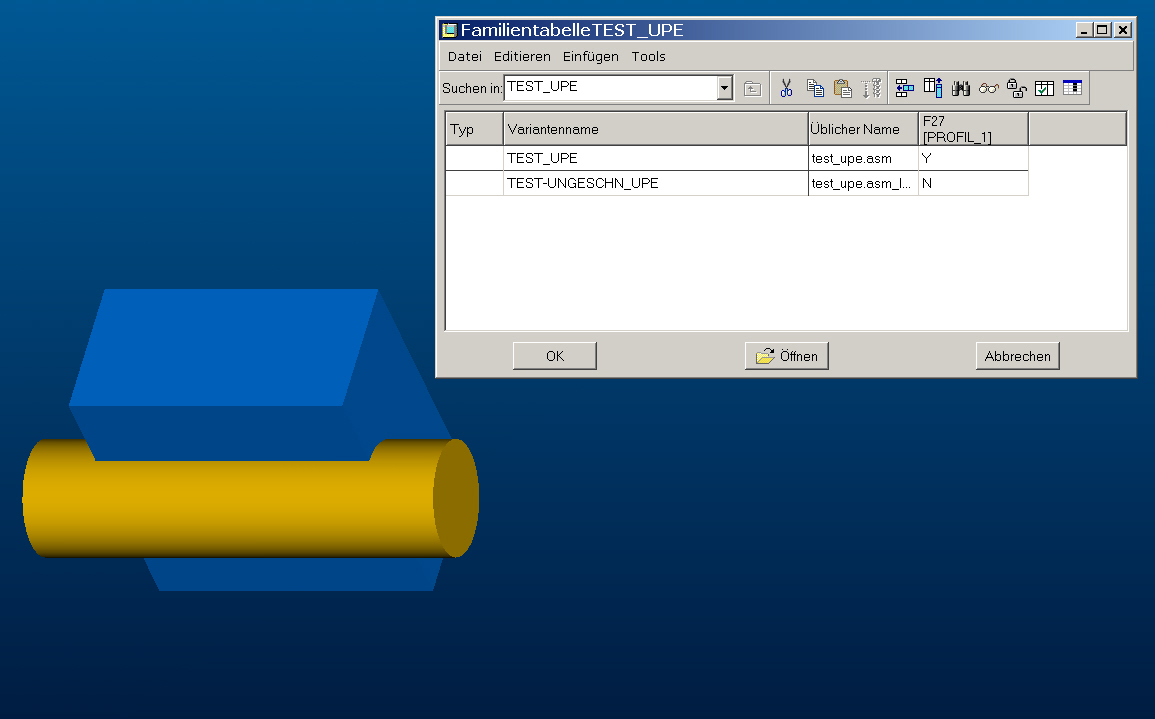Click the test_upe.asm common name cell
The height and width of the screenshot is (719, 1155).
pos(863,158)
